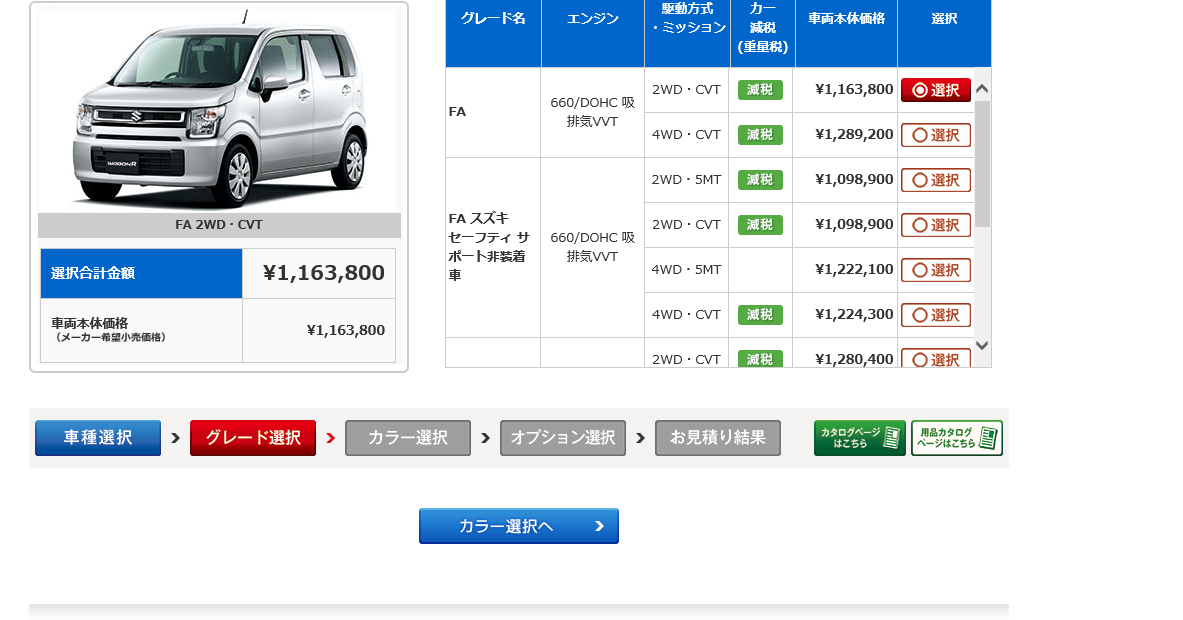Select the FA 4WD・CVT grade at ¥1,289,200
The image size is (1183, 620).
tap(936, 135)
